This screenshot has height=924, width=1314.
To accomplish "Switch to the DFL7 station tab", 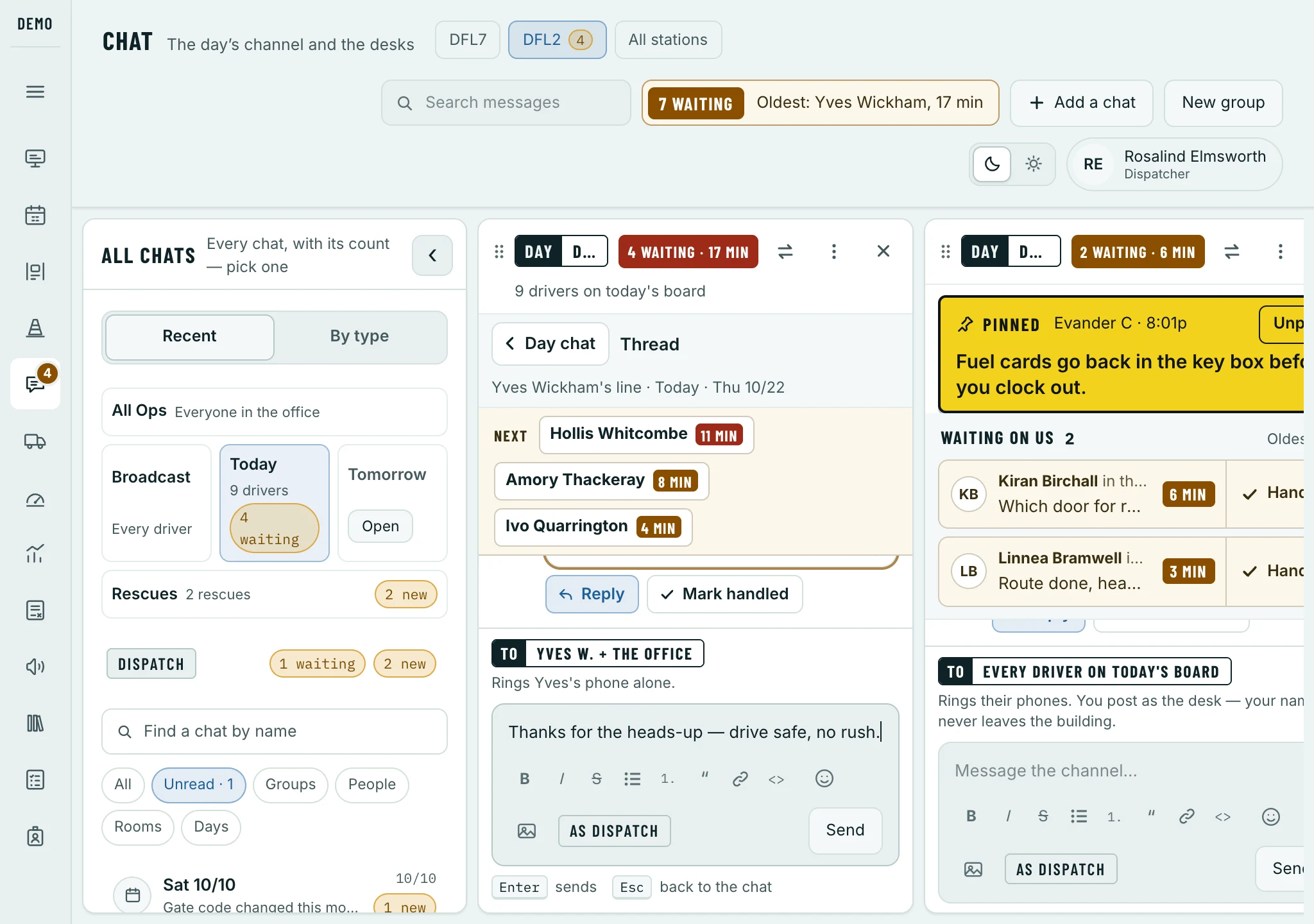I will click(x=468, y=40).
